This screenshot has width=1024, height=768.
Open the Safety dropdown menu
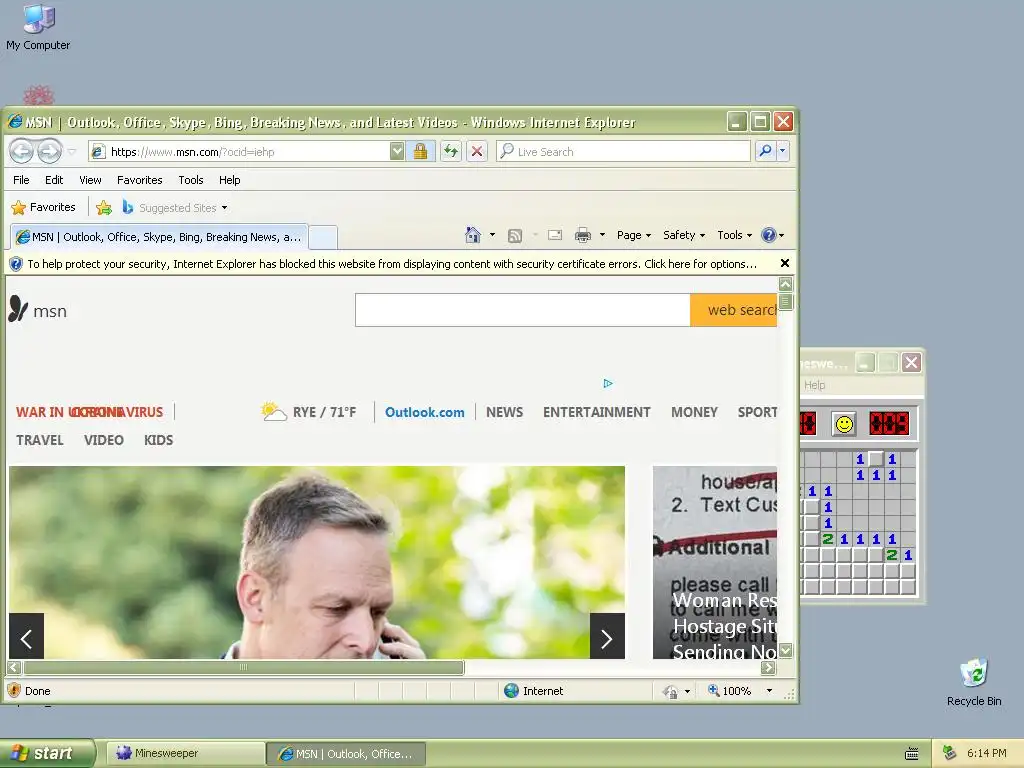coord(684,235)
